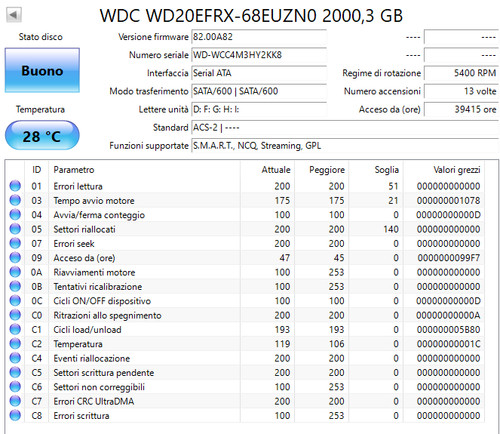
Task: Click the status dot for Tentativi ricalibrazione
Action: point(15,286)
